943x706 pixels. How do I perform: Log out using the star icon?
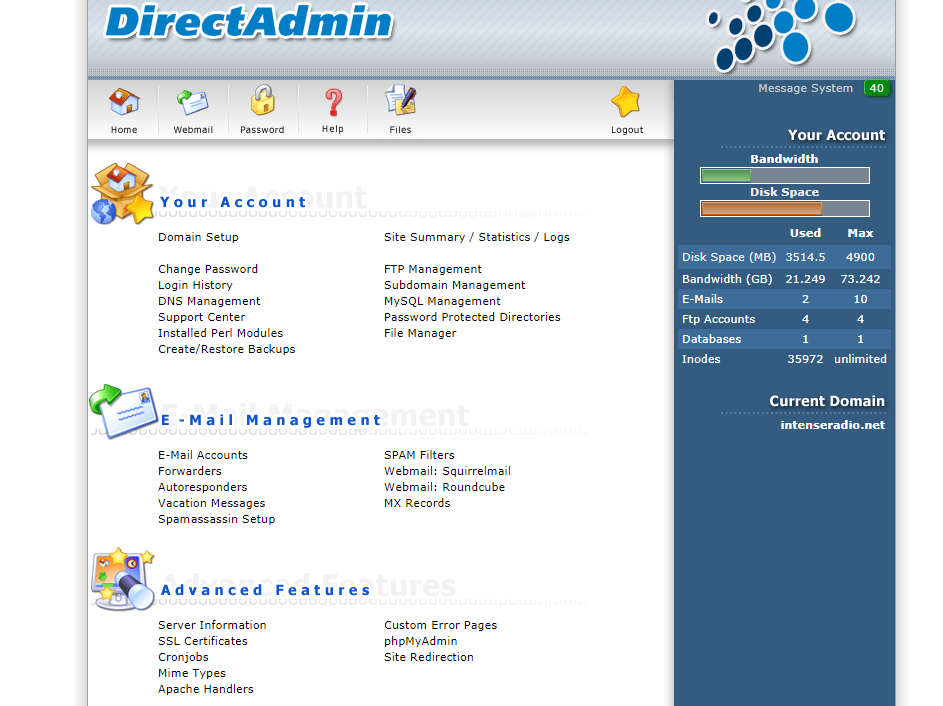[626, 102]
